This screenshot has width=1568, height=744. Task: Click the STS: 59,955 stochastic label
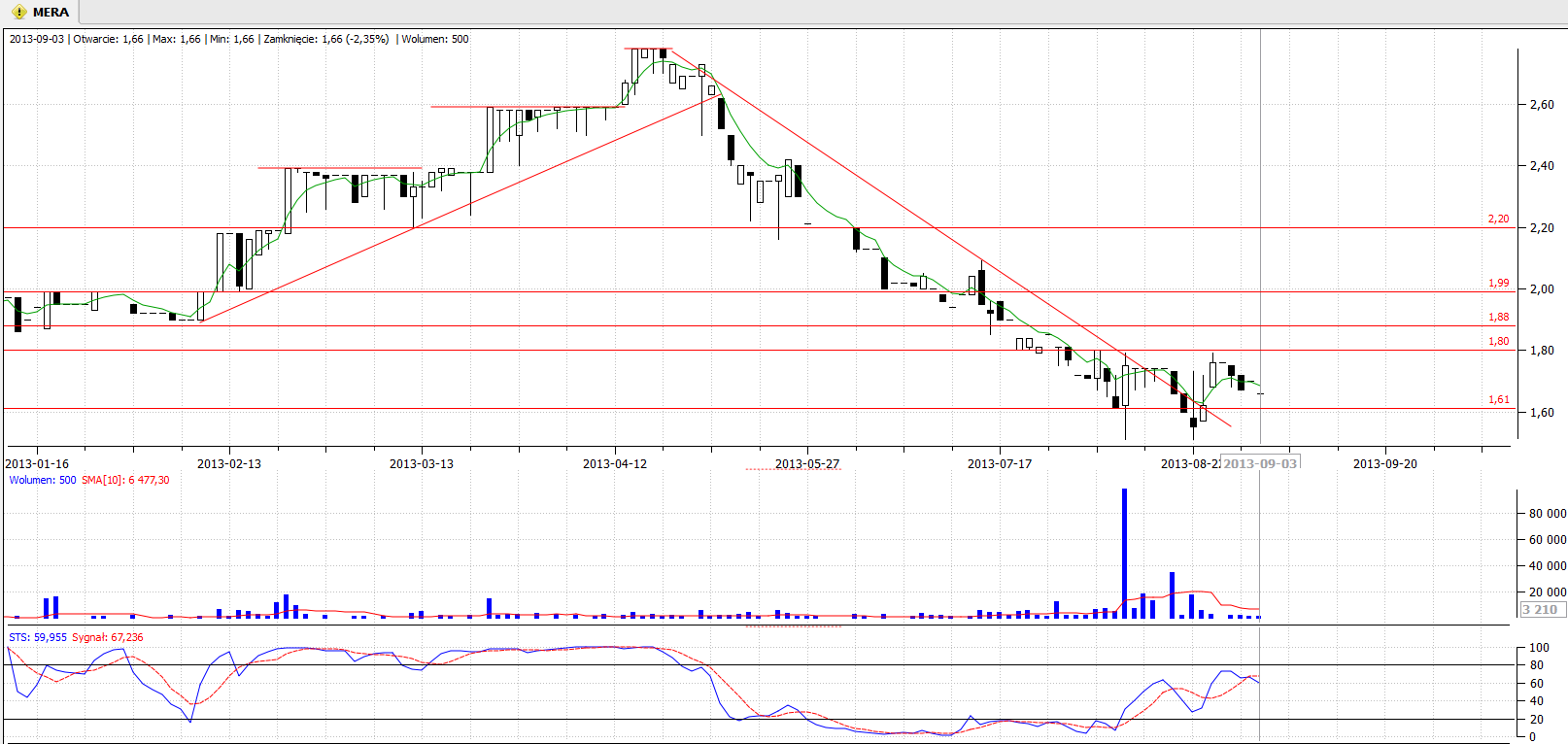38,637
